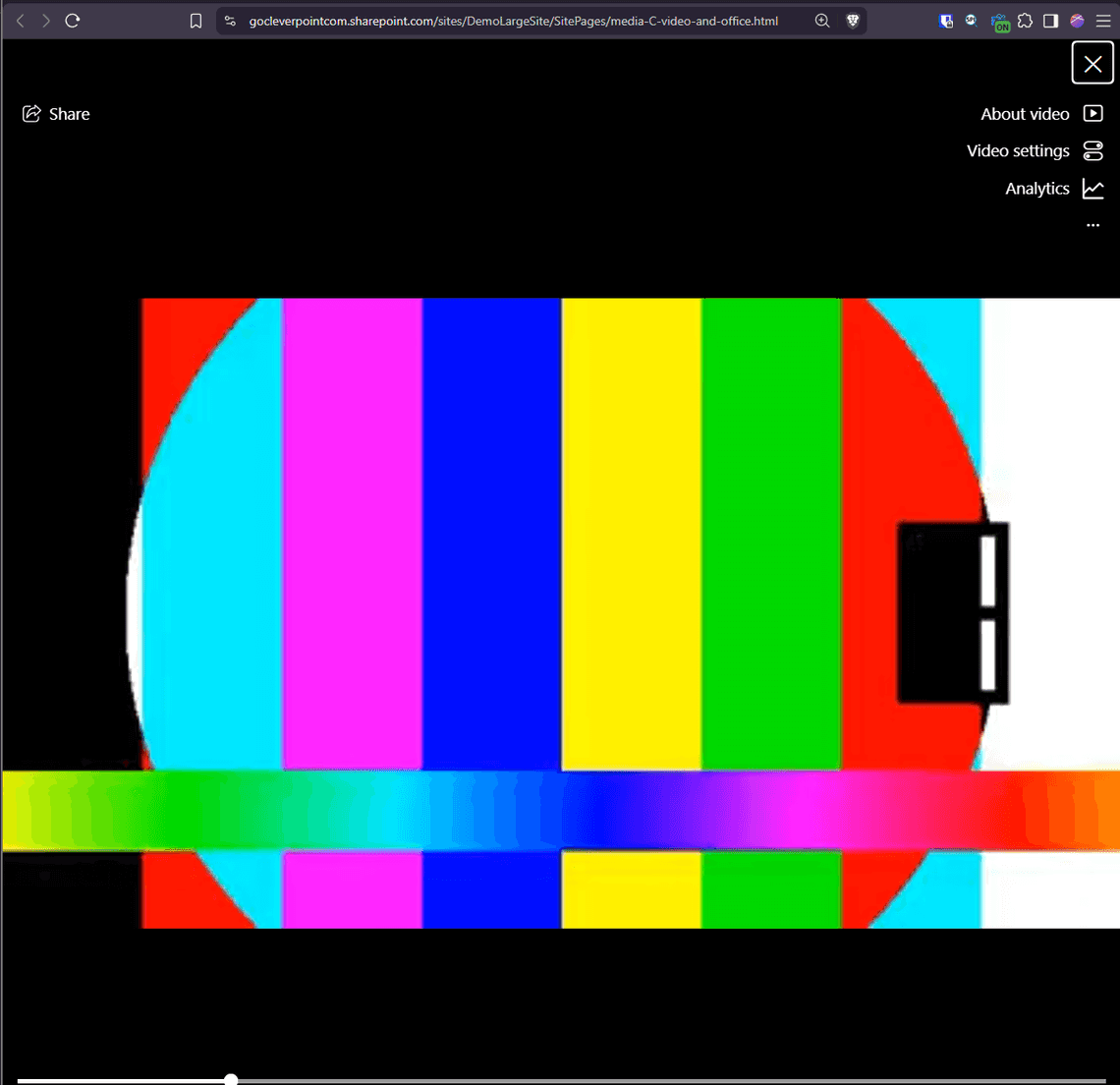Screen dimensions: 1120x1085
Task: Open the shield-with-lock password extension
Action: coord(946,21)
